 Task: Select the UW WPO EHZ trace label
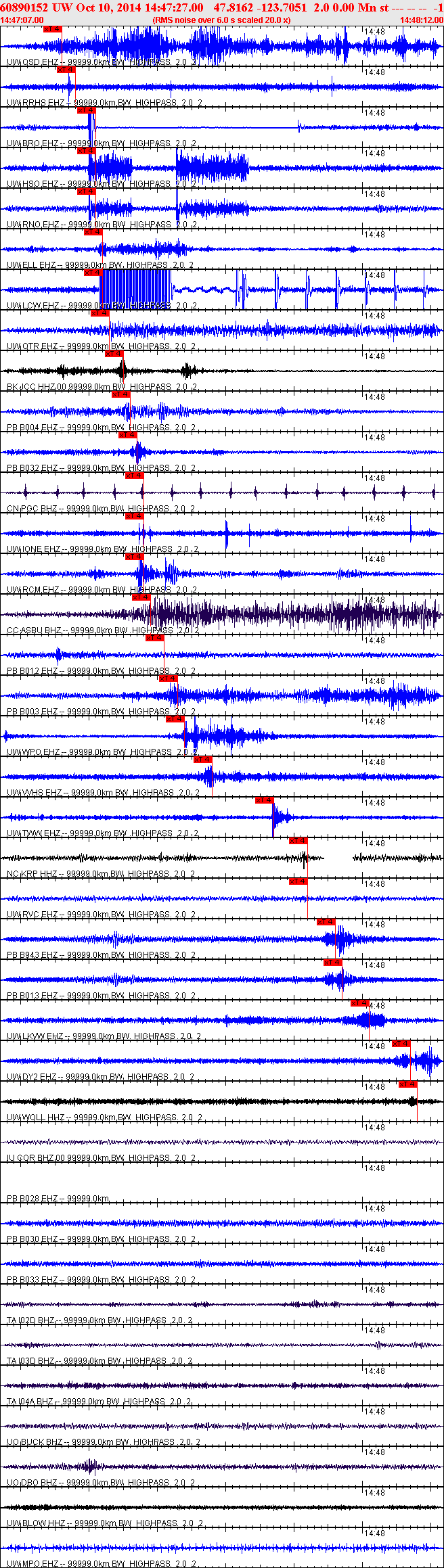coord(102,752)
